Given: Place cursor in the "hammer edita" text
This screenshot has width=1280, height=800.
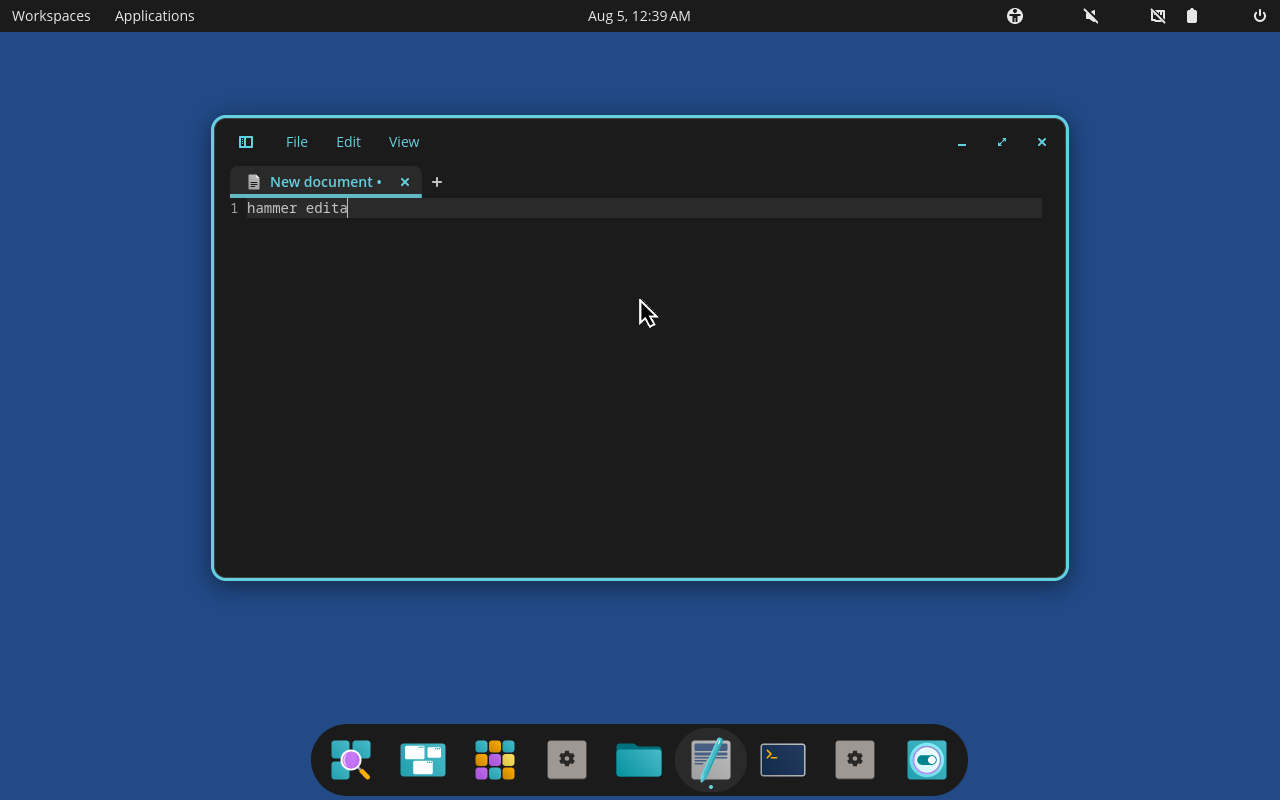Looking at the screenshot, I should pyautogui.click(x=297, y=208).
